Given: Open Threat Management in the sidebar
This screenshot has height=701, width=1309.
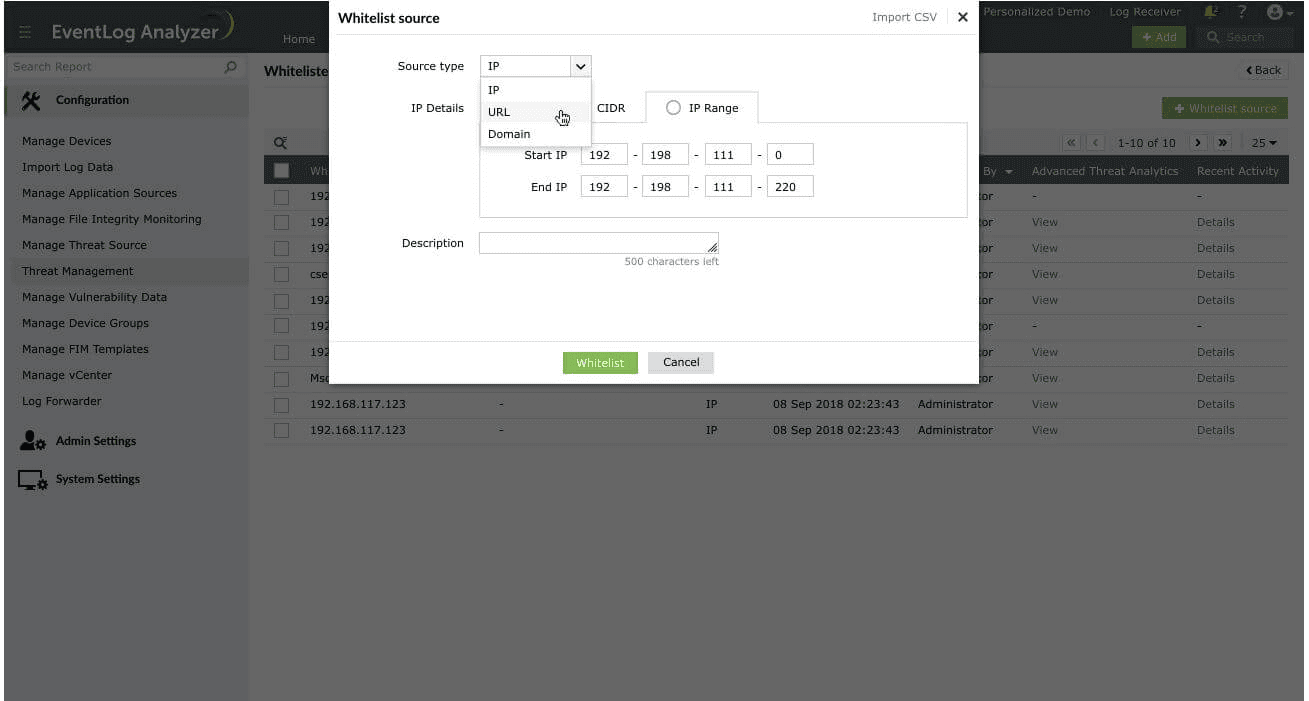Looking at the screenshot, I should pos(78,271).
